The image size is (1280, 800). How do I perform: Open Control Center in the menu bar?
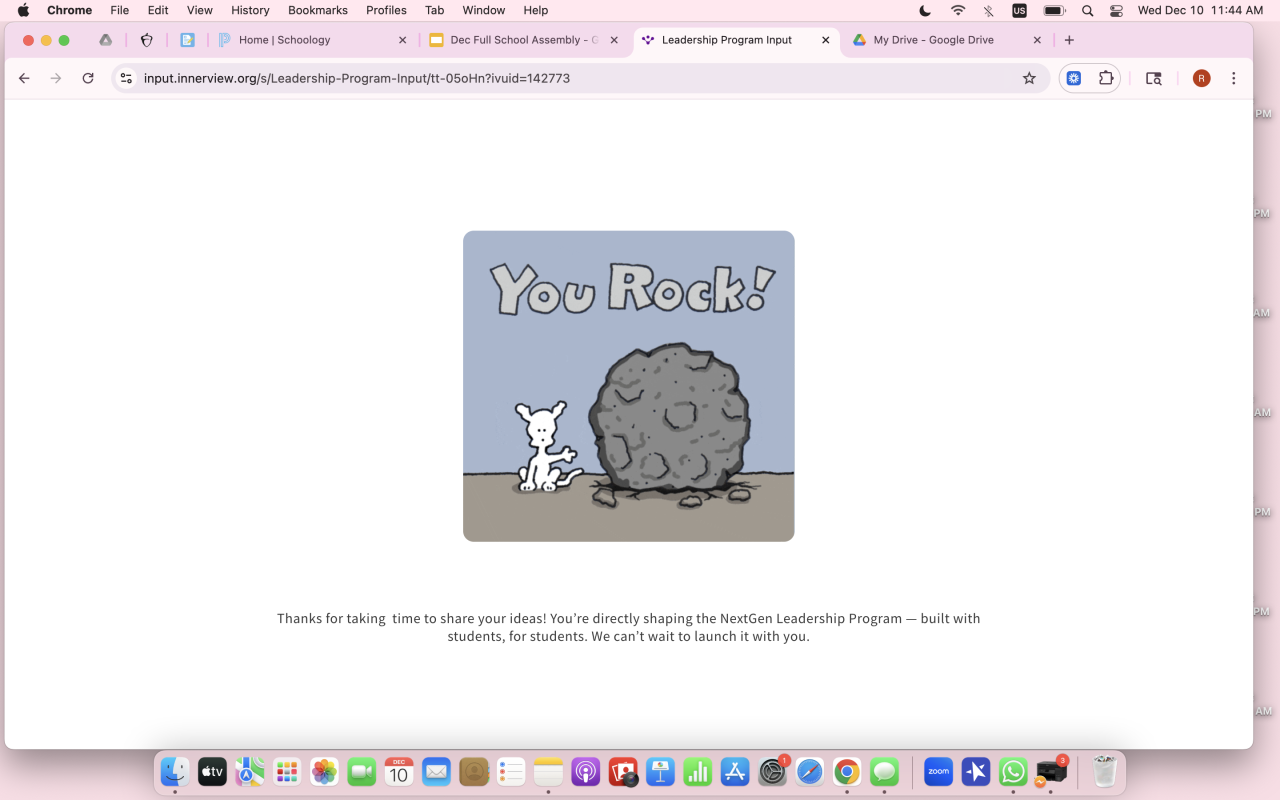[x=1116, y=10]
